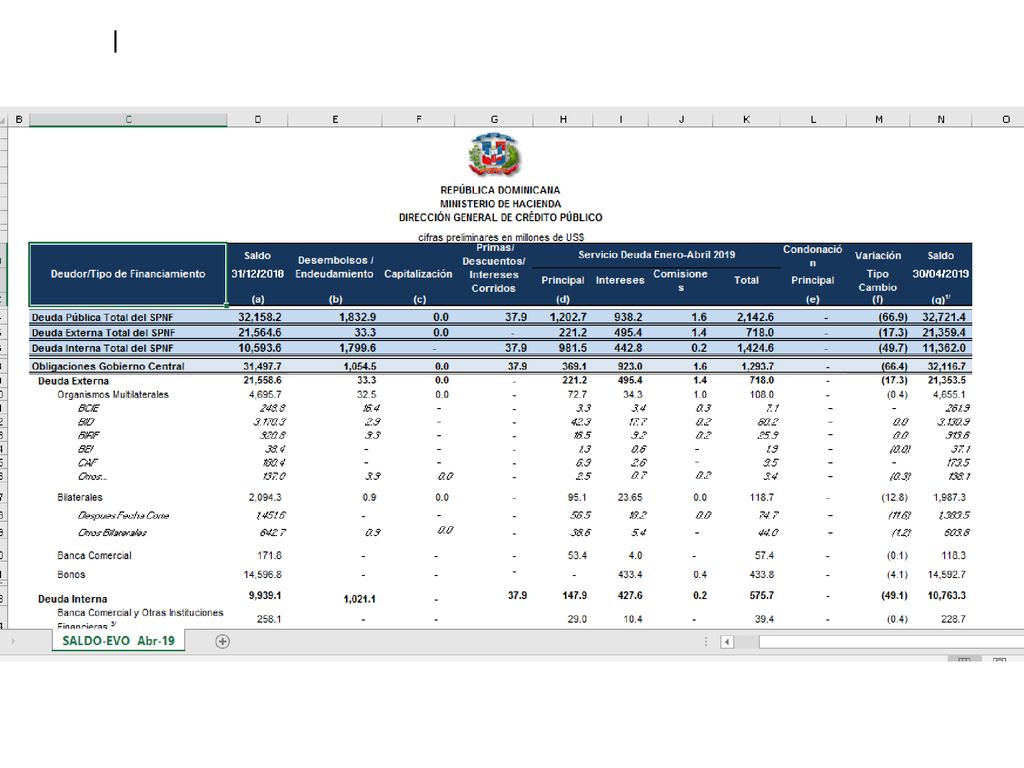Select column O header
Image resolution: width=1024 pixels, height=768 pixels.
(x=1004, y=120)
